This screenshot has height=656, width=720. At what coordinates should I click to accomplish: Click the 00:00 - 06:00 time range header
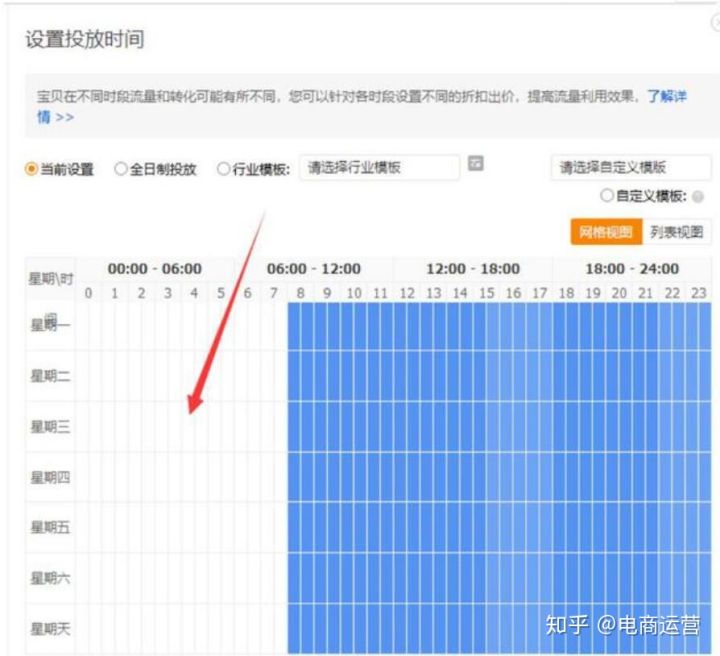(x=154, y=269)
